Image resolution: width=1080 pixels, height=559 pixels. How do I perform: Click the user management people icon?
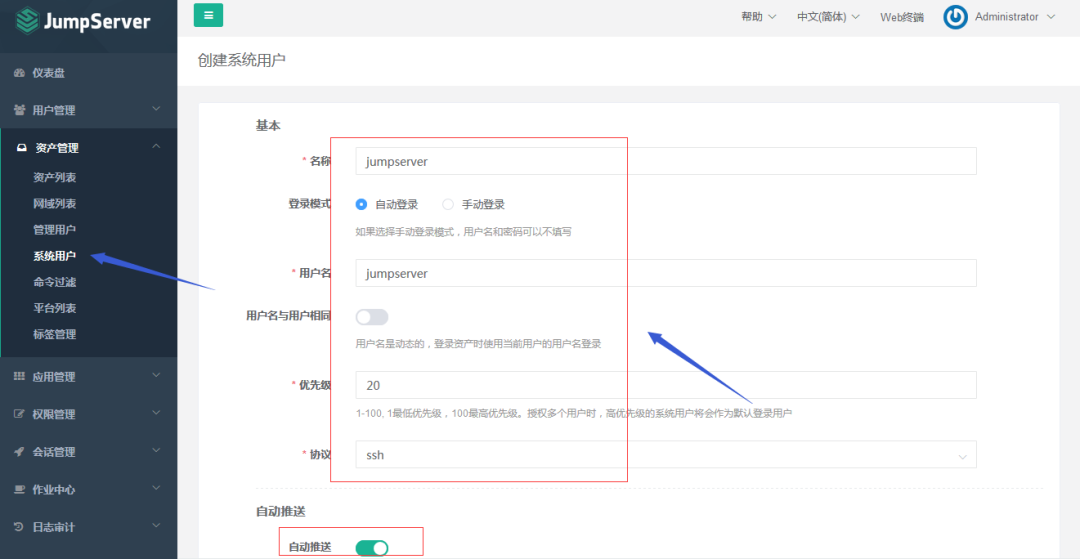click(x=19, y=110)
